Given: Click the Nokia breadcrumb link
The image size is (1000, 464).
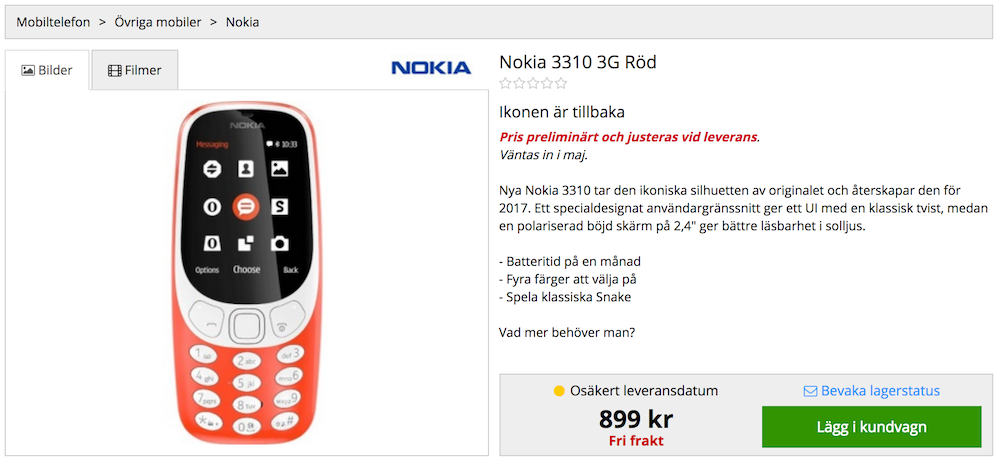Looking at the screenshot, I should pos(242,21).
